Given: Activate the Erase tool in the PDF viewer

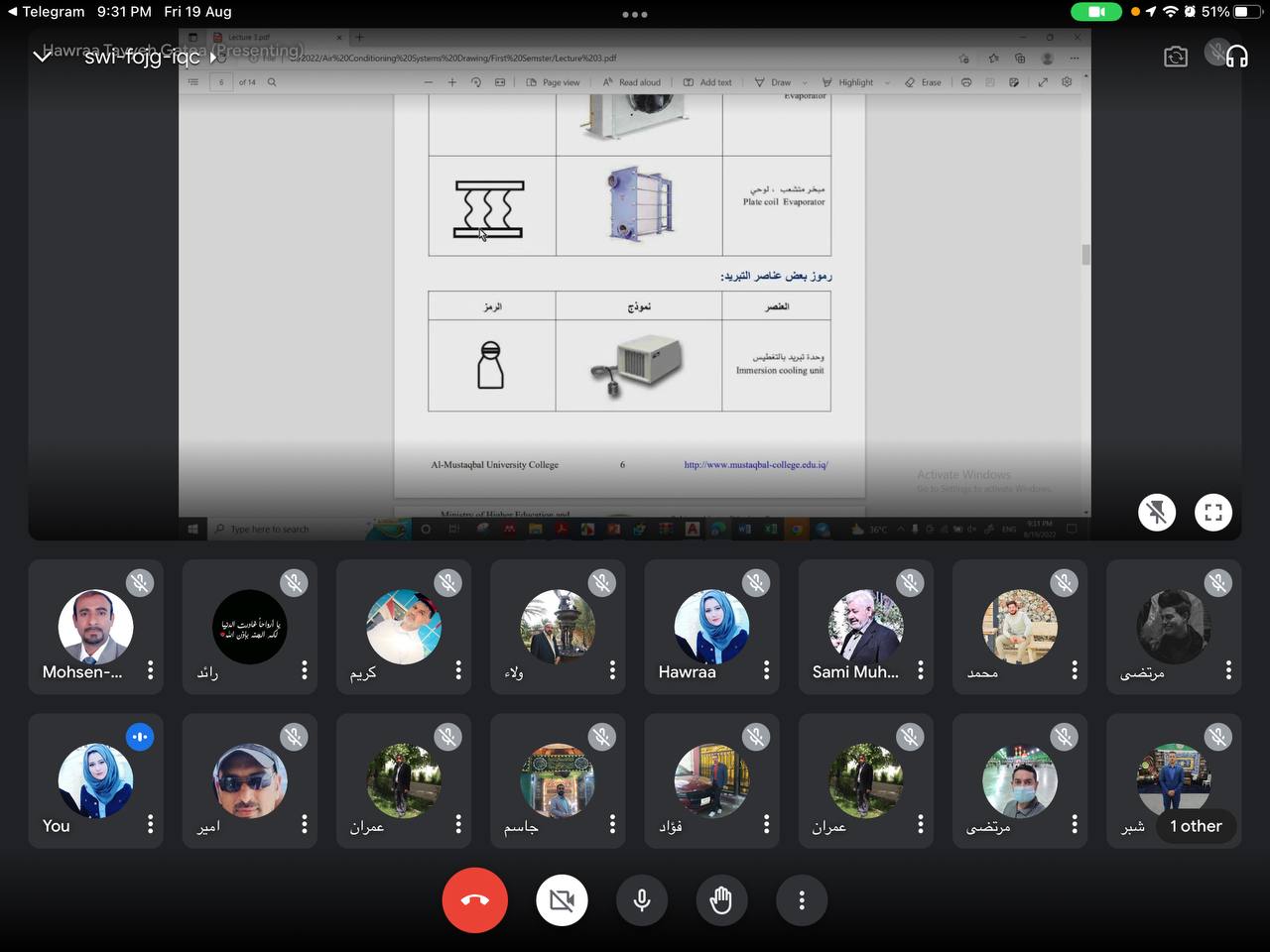Looking at the screenshot, I should [923, 82].
